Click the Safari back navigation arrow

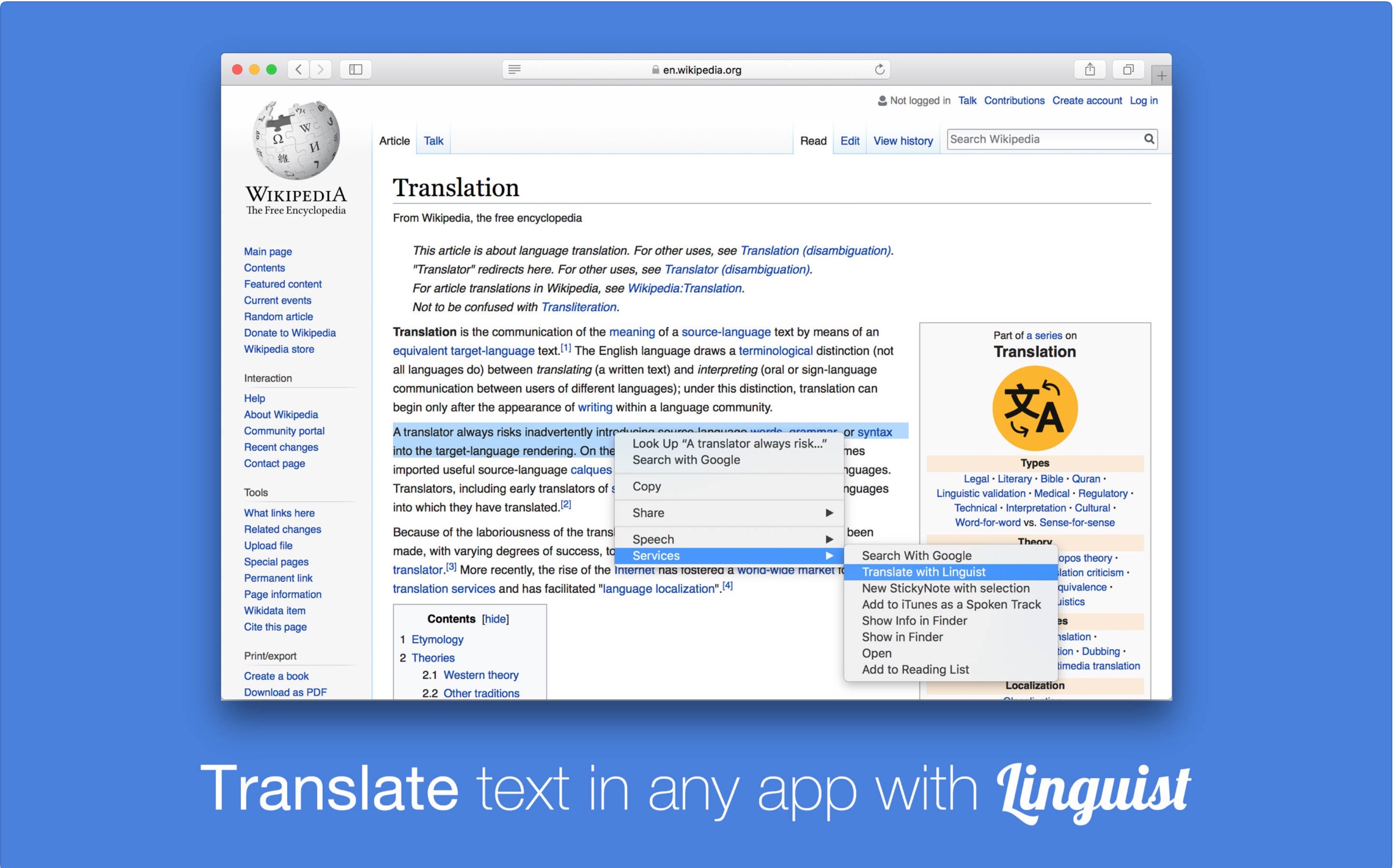pos(298,69)
